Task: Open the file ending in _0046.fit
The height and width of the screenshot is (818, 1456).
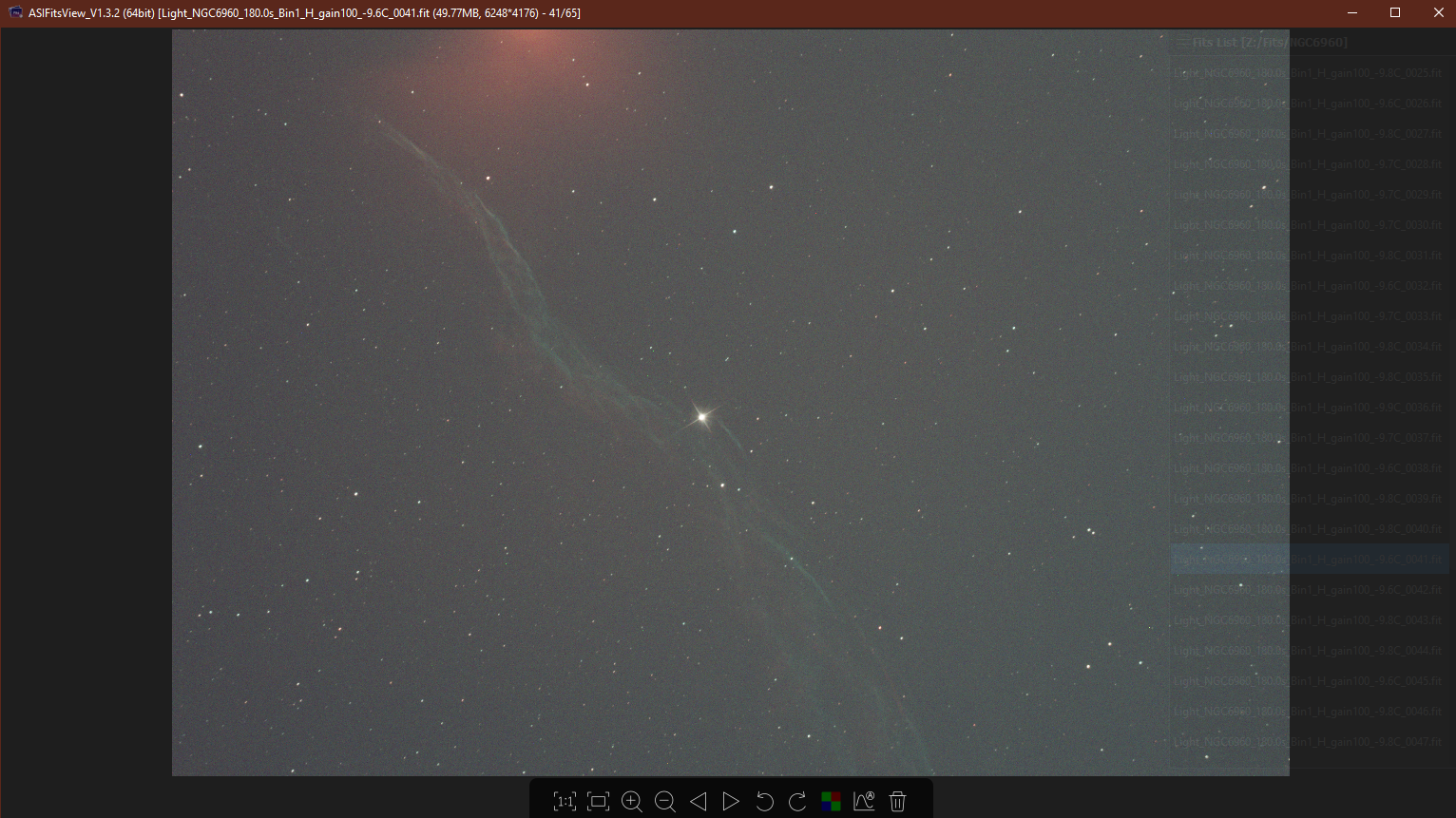Action: 1310,712
